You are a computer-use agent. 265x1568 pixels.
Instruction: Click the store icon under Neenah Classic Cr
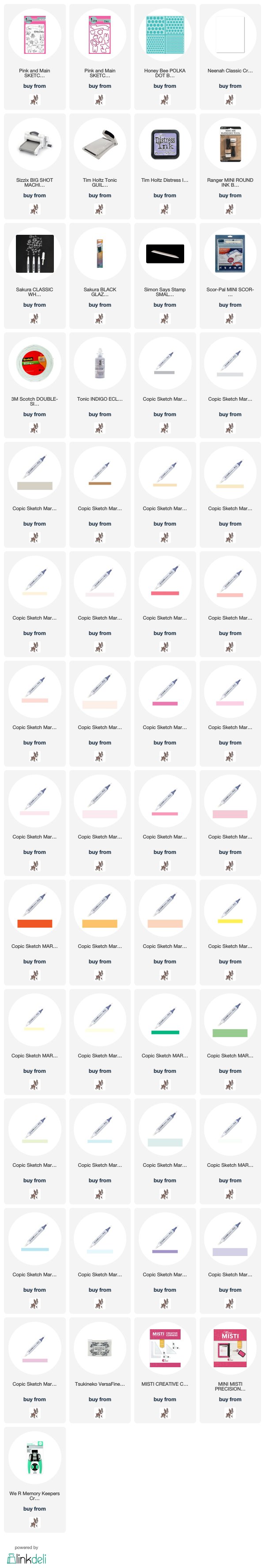230,99
